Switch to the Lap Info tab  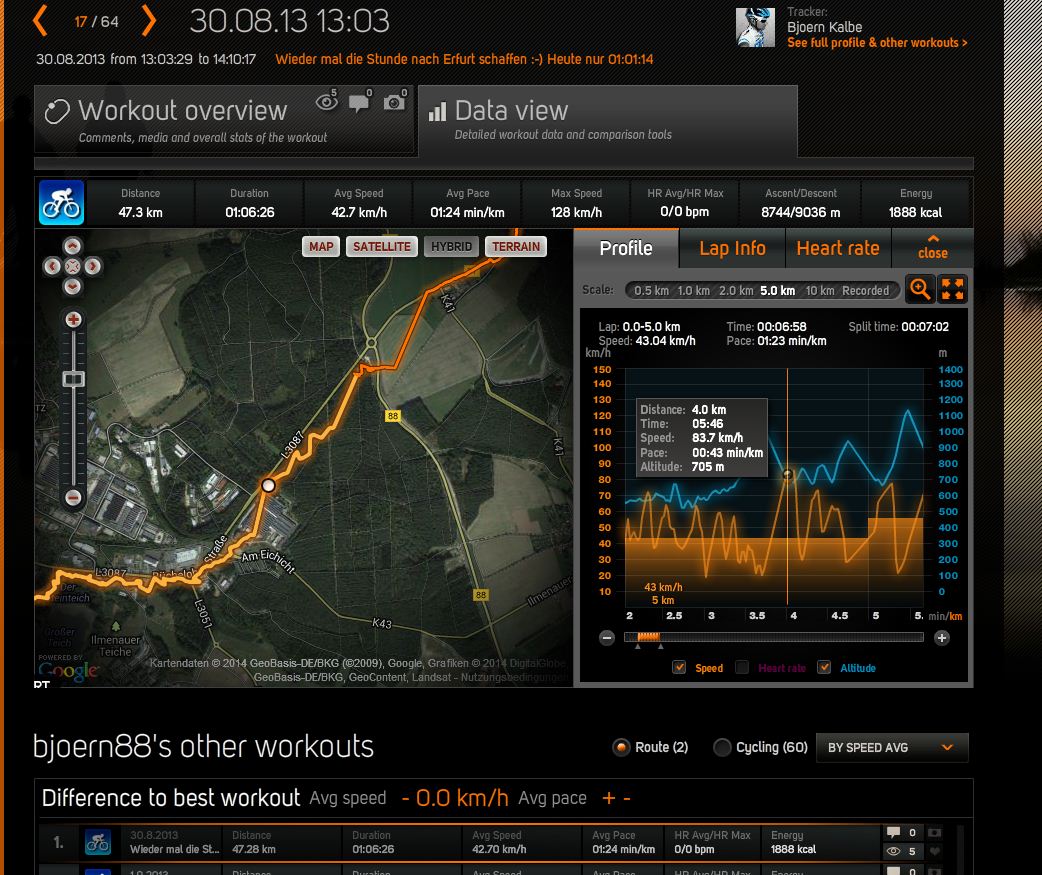coord(732,249)
